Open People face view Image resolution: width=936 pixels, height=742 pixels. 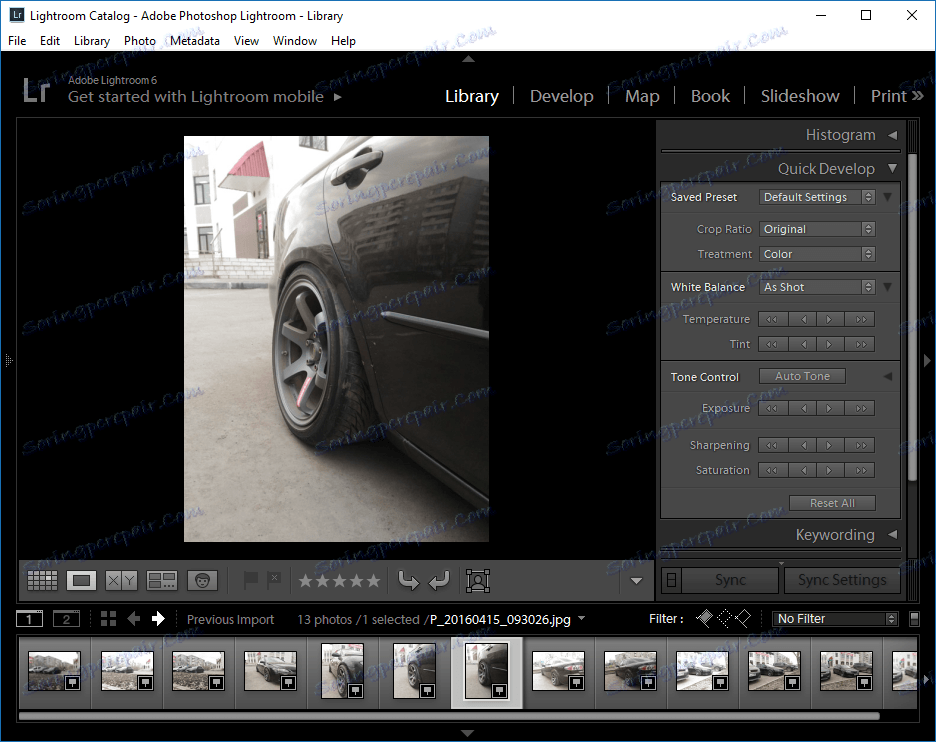202,580
